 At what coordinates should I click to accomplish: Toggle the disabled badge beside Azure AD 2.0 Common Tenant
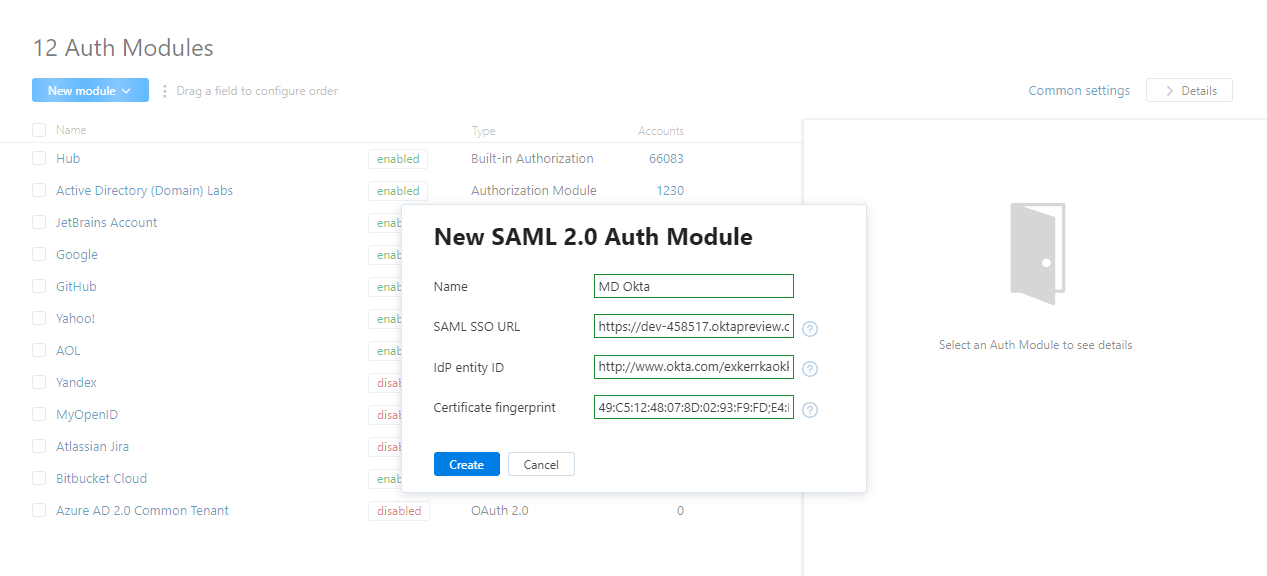398,510
